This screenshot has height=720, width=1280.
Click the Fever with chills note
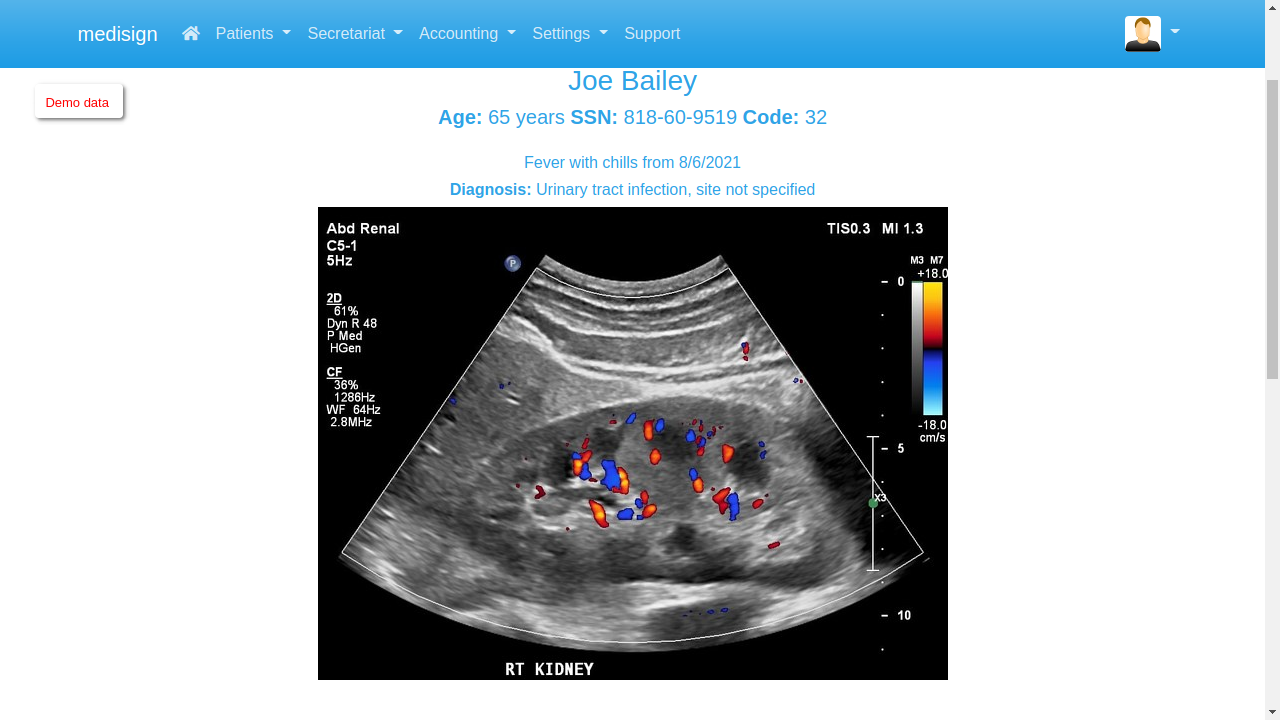pos(632,162)
